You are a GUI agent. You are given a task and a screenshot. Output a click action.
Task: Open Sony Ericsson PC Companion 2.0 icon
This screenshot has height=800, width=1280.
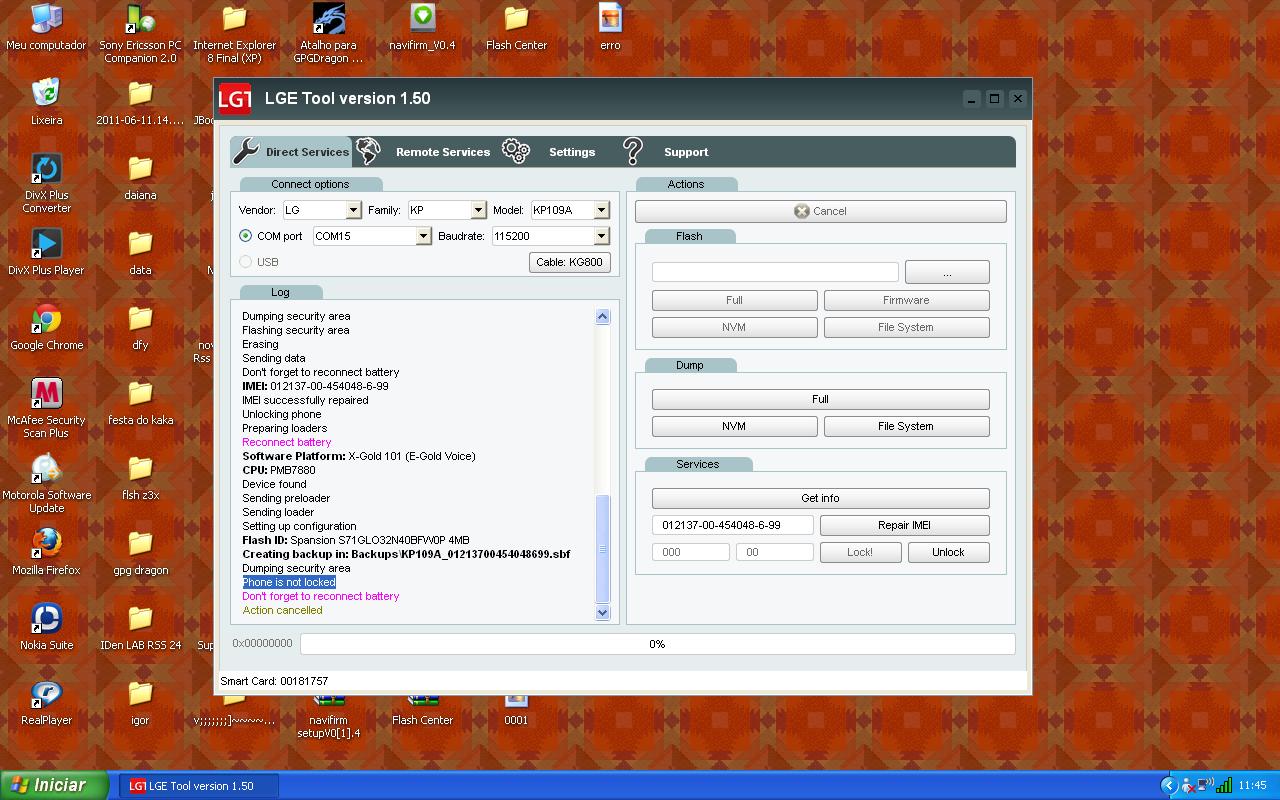(x=140, y=33)
